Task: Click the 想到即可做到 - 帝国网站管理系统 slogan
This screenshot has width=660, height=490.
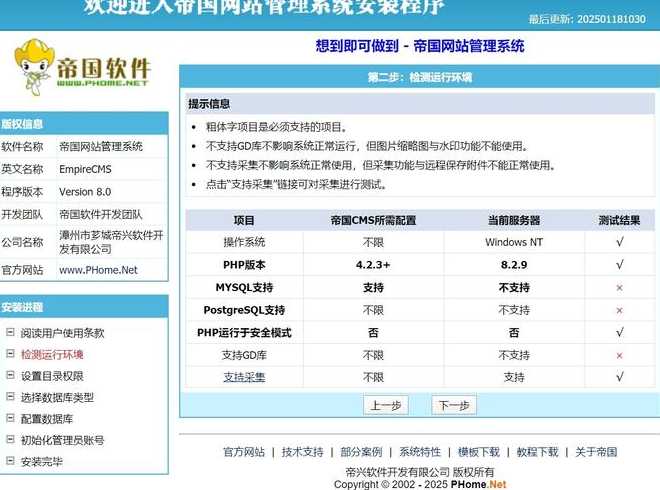Action: pyautogui.click(x=420, y=46)
